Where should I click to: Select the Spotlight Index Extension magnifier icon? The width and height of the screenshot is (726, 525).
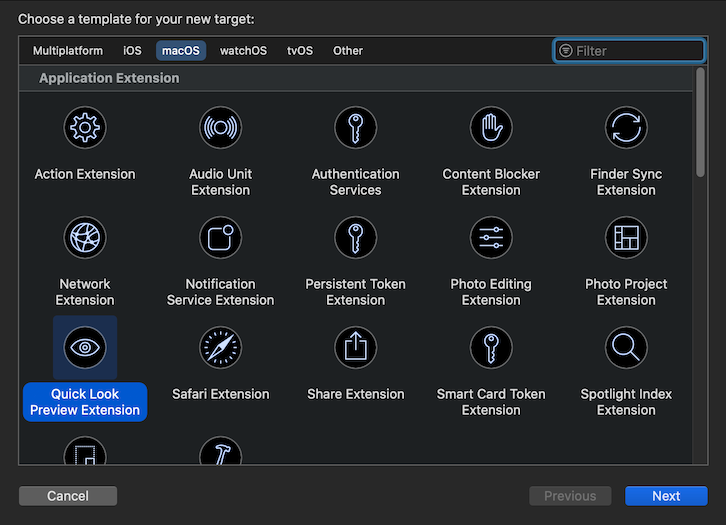pyautogui.click(x=626, y=348)
